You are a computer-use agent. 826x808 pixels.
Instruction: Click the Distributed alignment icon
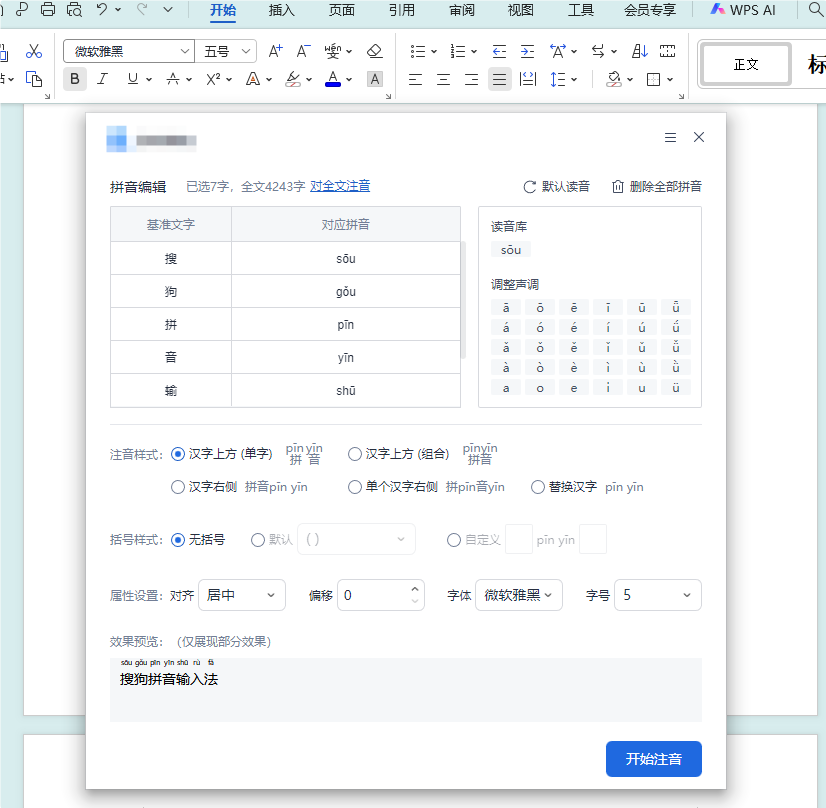(x=528, y=80)
